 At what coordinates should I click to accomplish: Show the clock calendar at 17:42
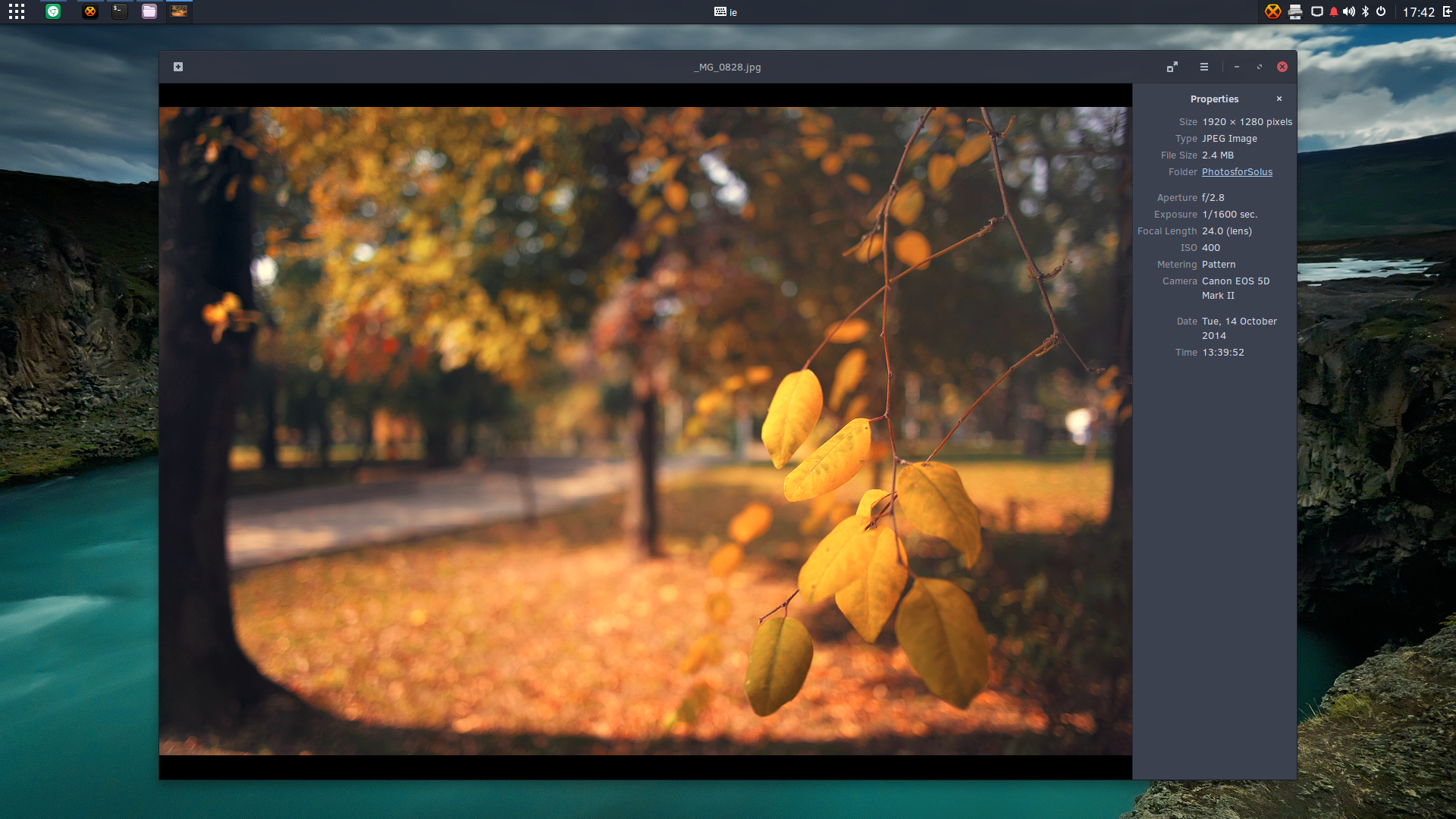[1418, 12]
